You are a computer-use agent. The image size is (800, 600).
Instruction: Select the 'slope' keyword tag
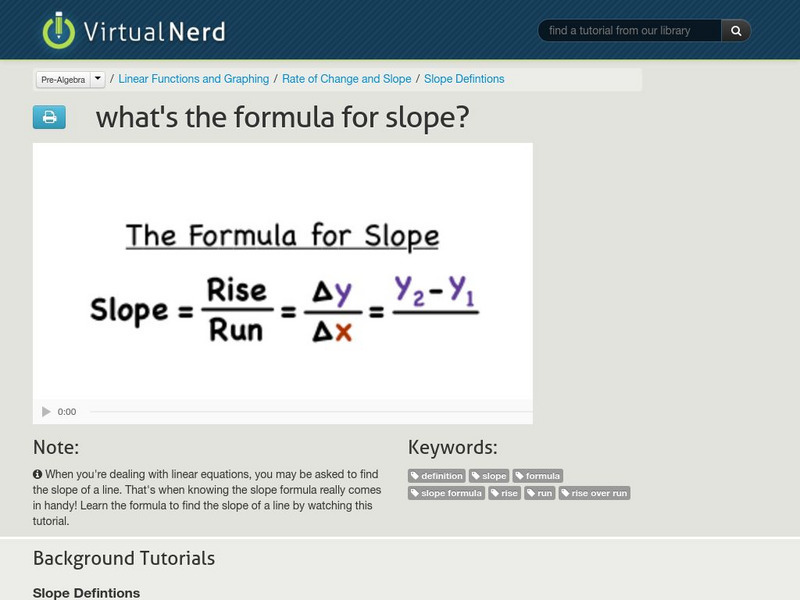490,476
